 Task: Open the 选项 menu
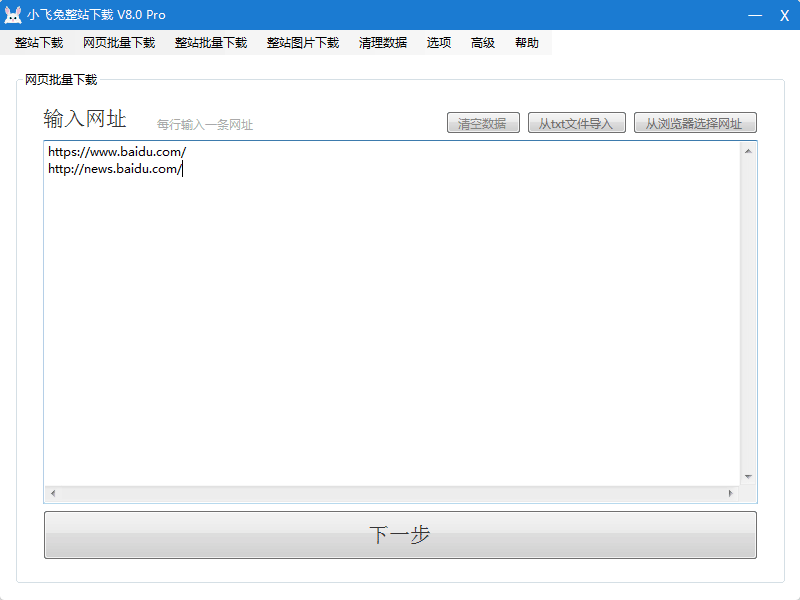(439, 43)
